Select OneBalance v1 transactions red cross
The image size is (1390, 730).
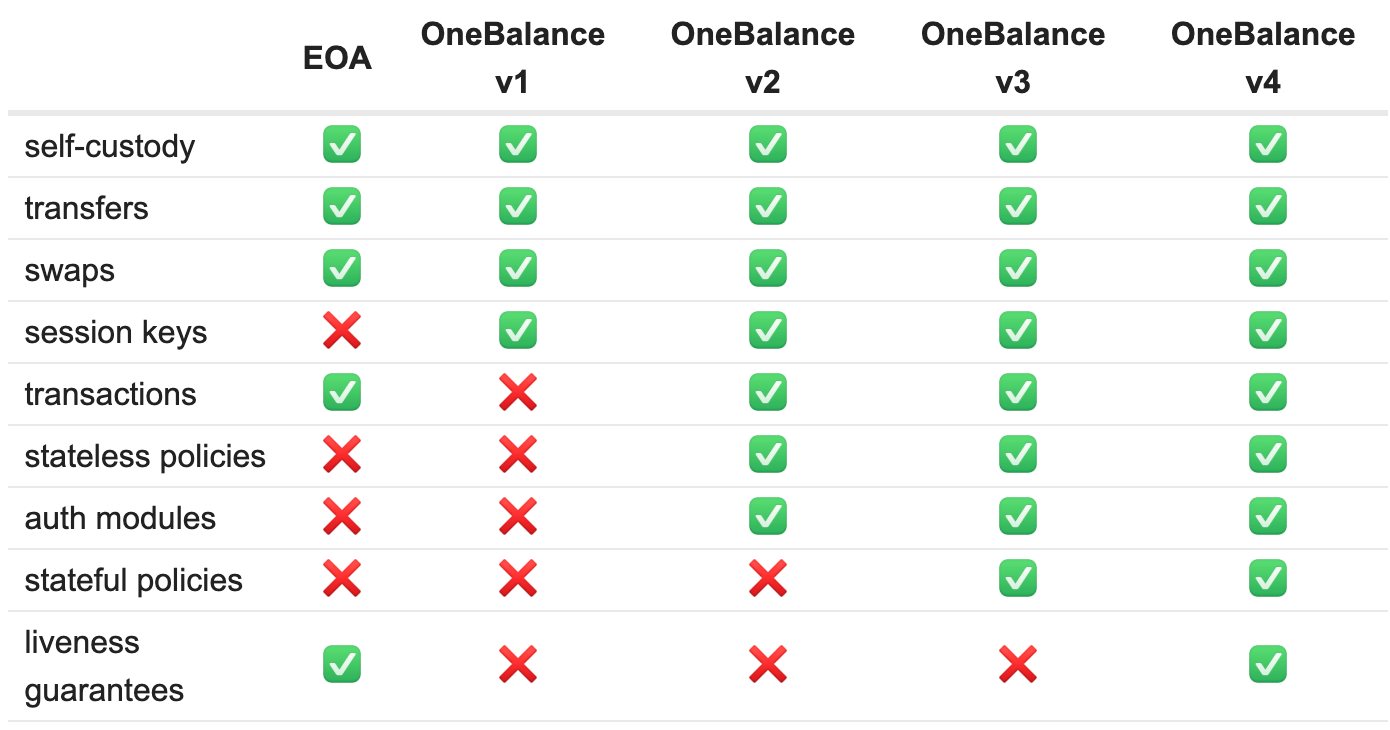518,393
